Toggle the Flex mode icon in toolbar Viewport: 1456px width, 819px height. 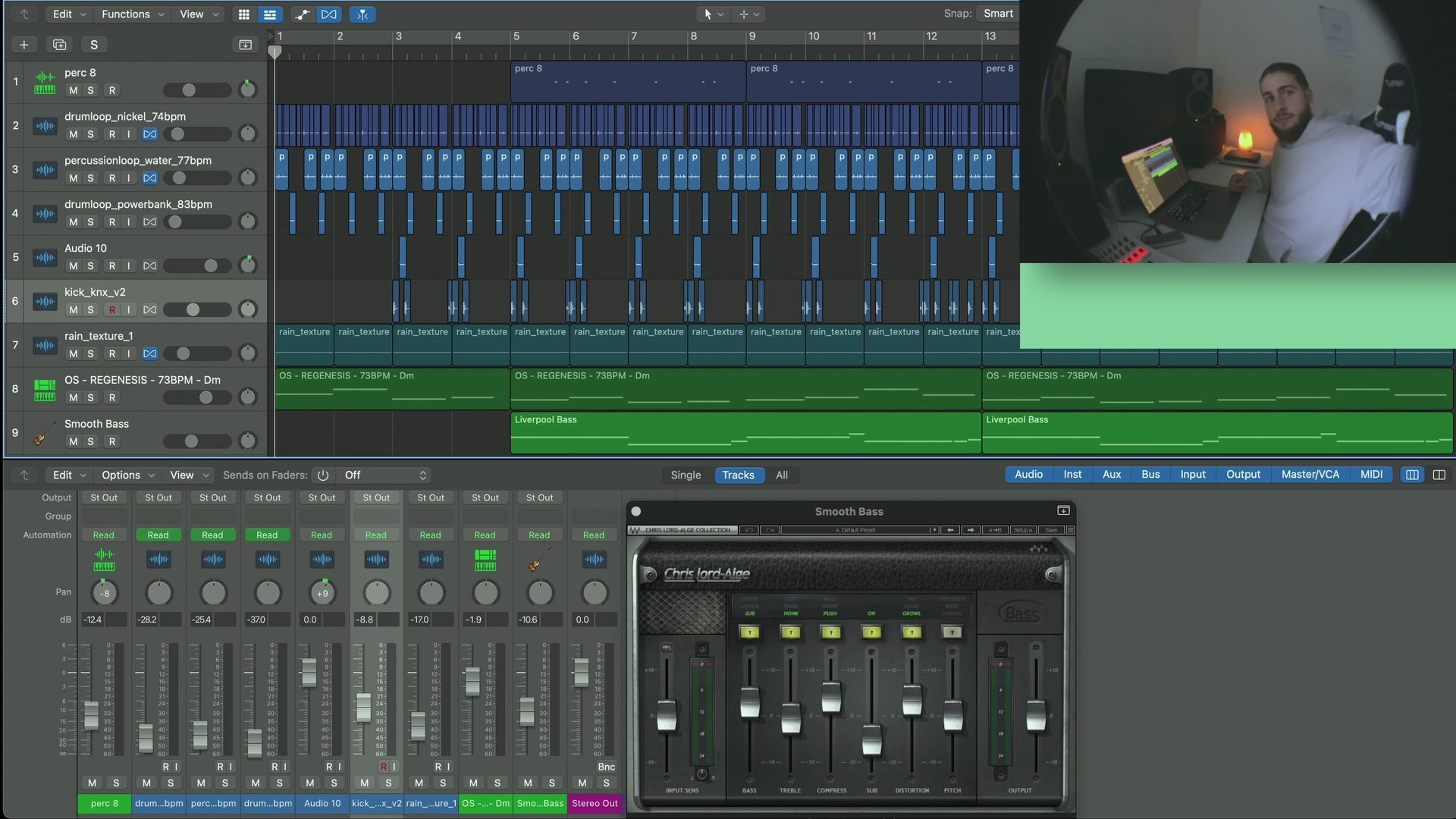(328, 14)
